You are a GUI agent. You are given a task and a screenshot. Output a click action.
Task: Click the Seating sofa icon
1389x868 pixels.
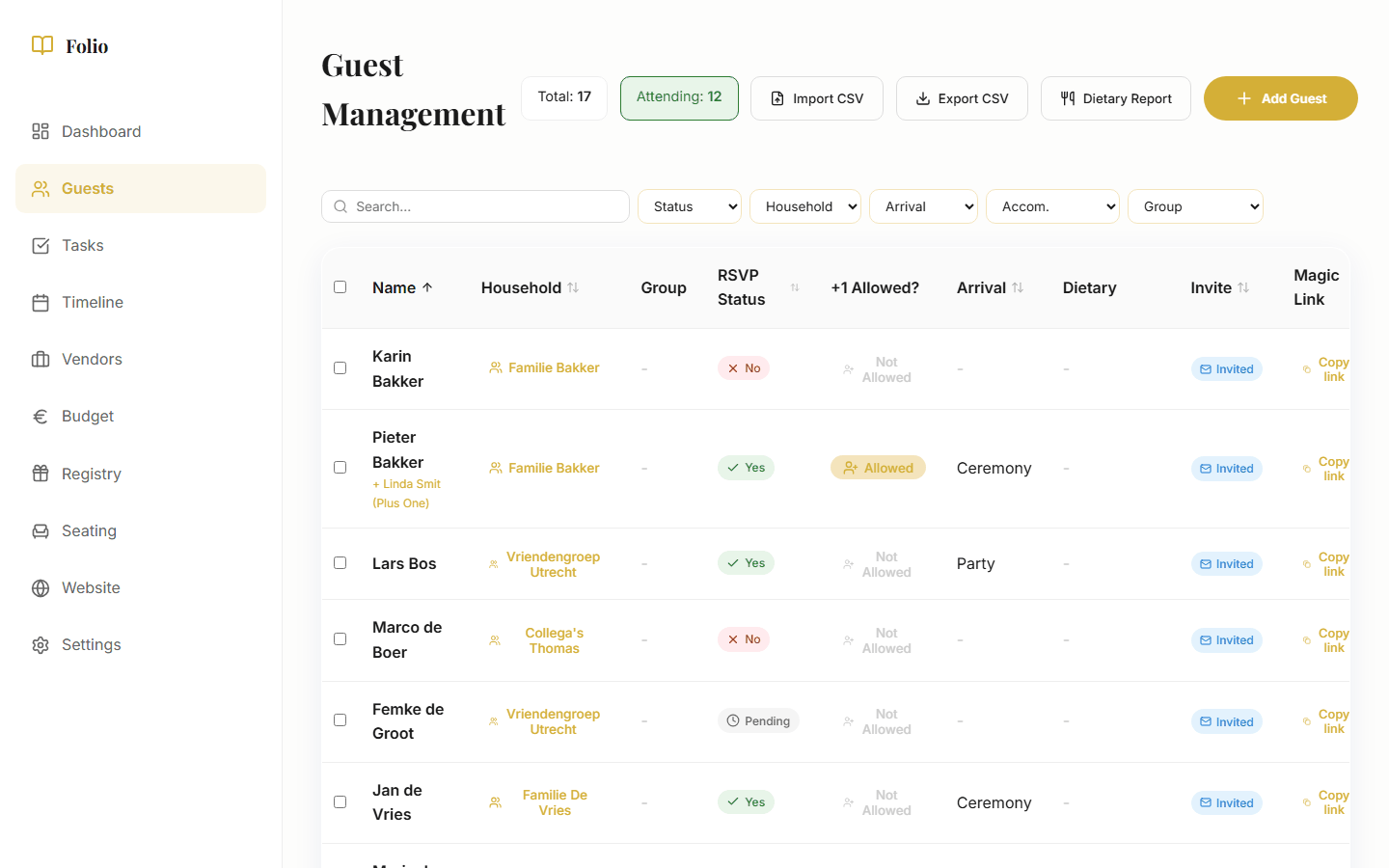(41, 530)
